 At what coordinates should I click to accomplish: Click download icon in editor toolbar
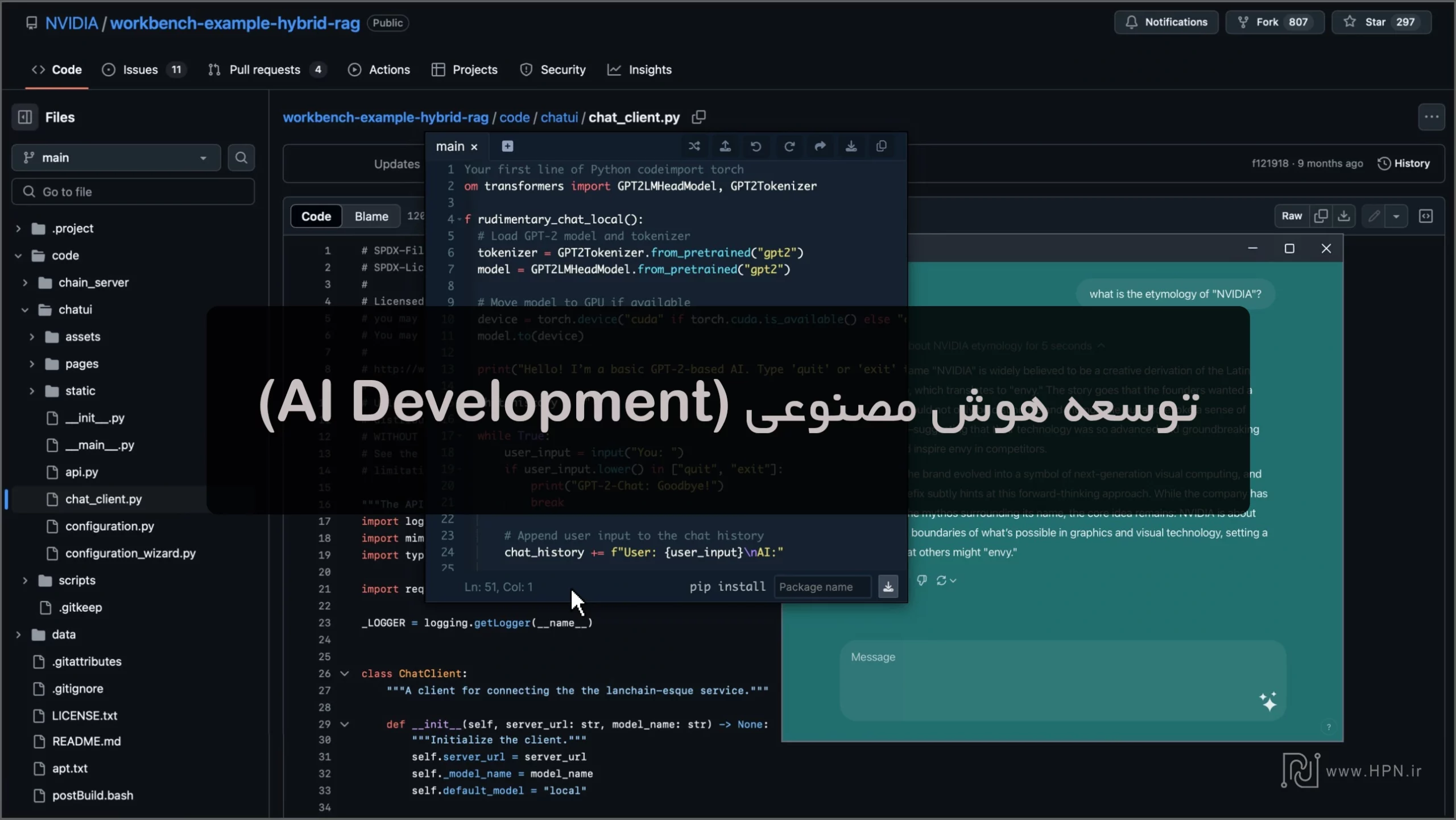[851, 146]
